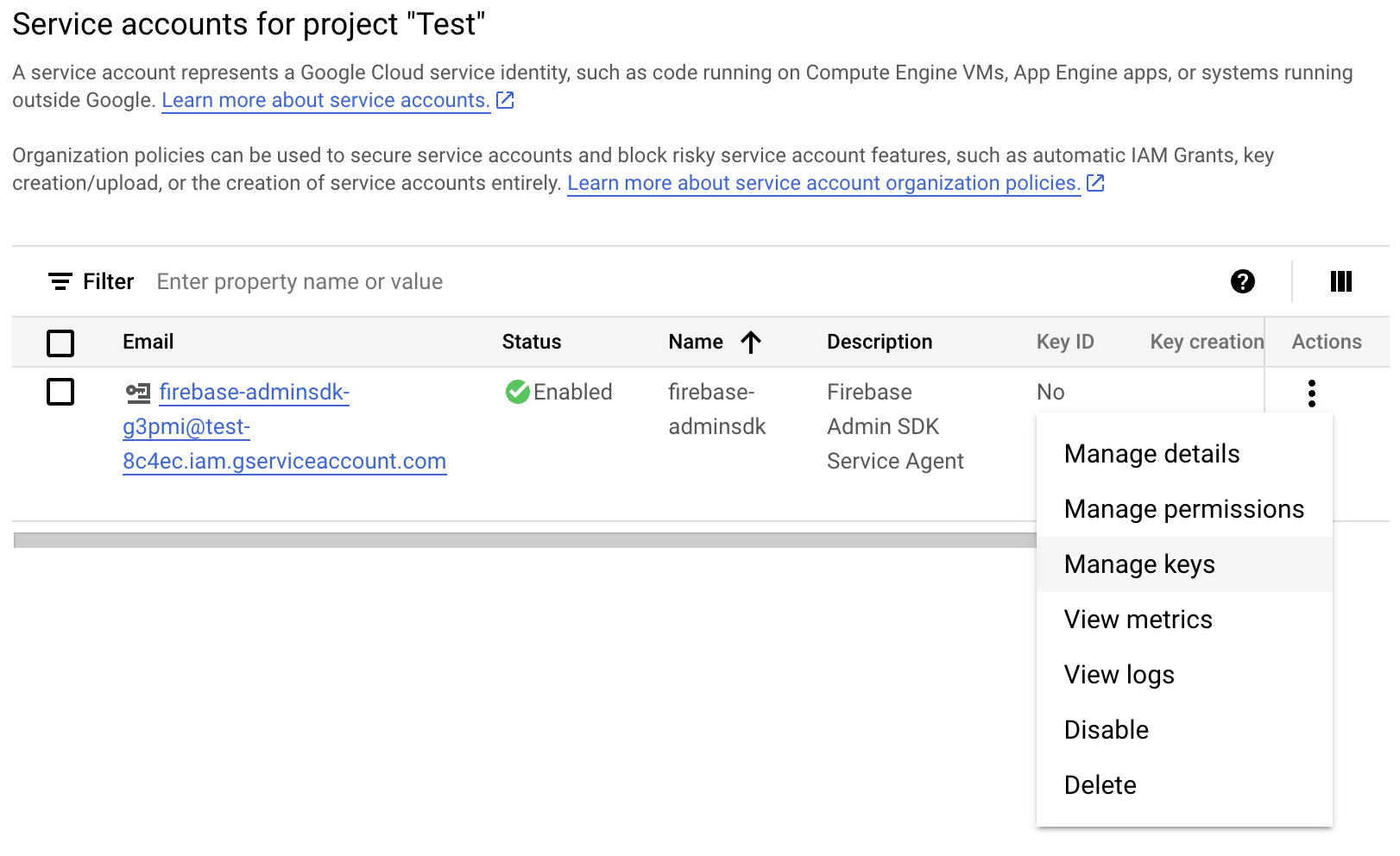Select Delete in the actions menu
The image size is (1400, 856).
(x=1100, y=785)
